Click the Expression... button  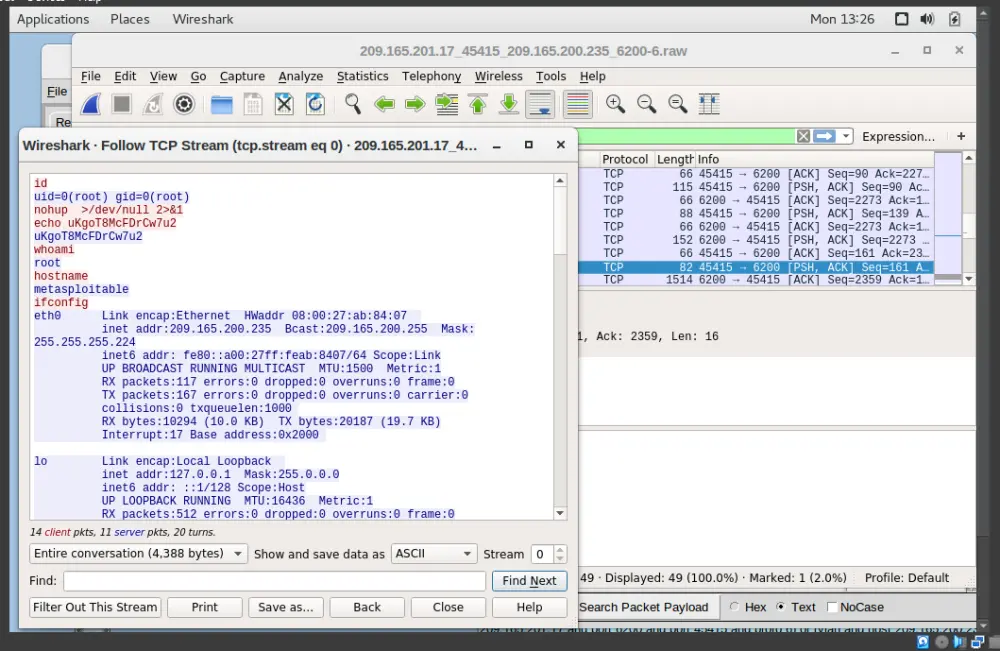898,136
